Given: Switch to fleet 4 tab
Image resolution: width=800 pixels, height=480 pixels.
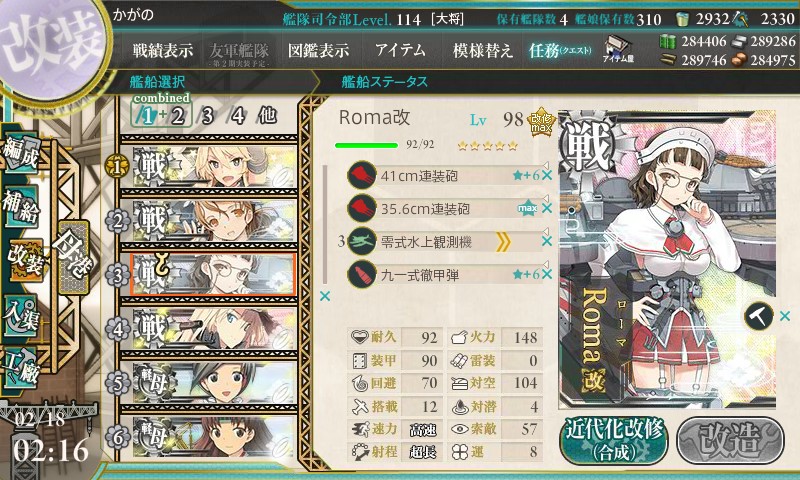Looking at the screenshot, I should click(x=237, y=116).
